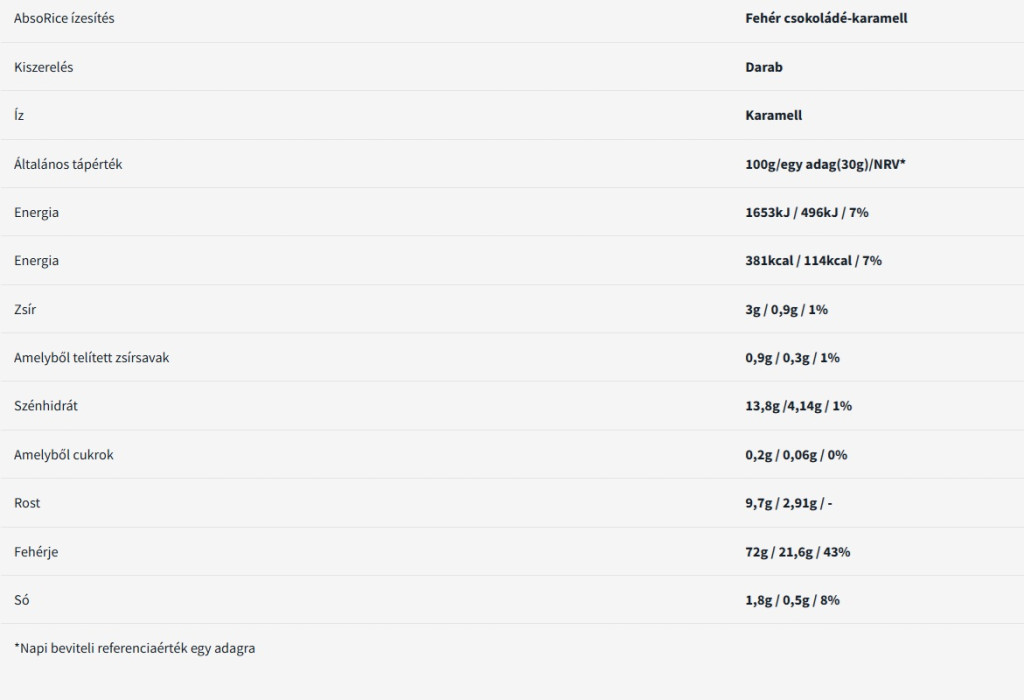Select the 'Fehér csokoládé-karamell' value
Screen dimensions: 1024x700
click(826, 18)
